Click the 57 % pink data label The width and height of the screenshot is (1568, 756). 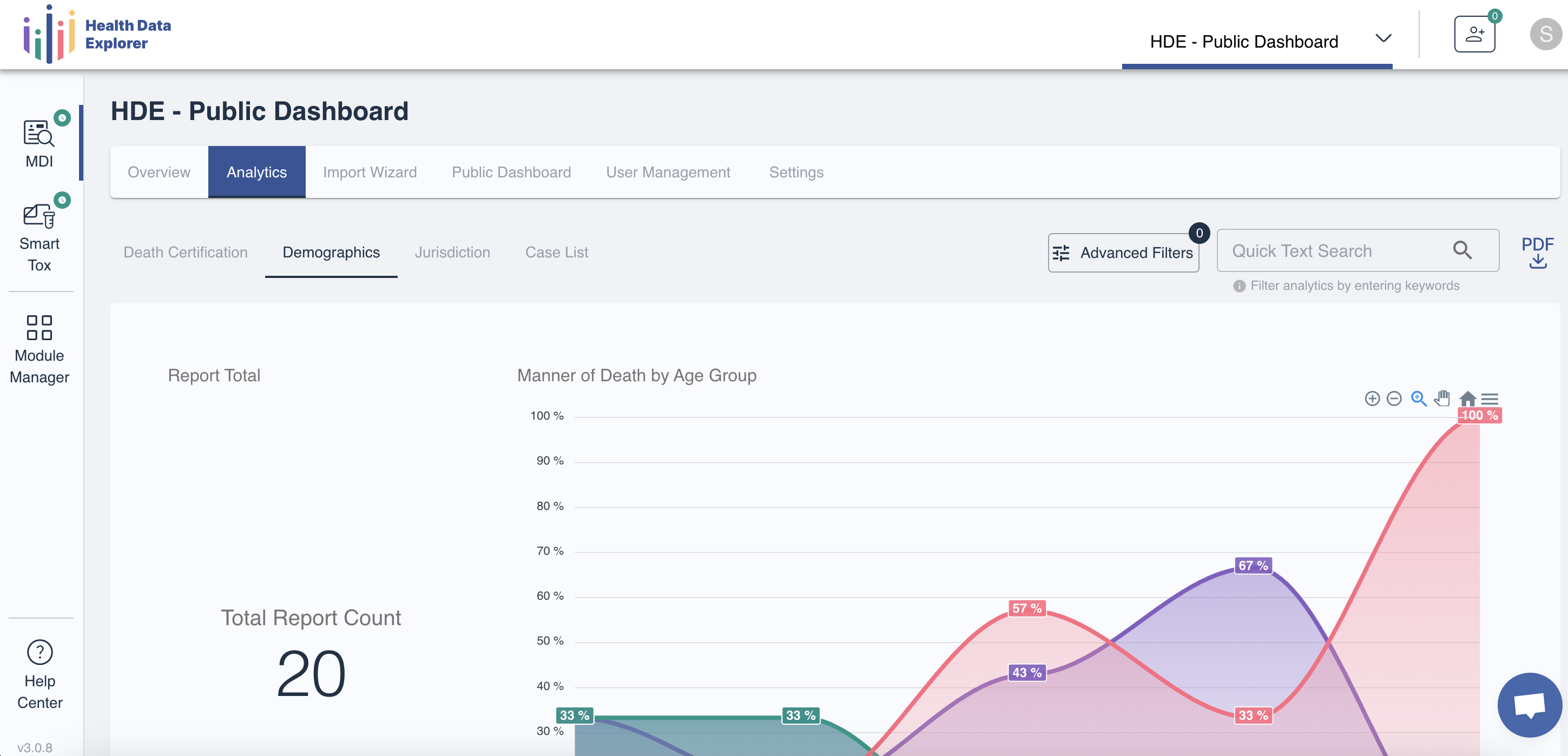click(x=1027, y=608)
